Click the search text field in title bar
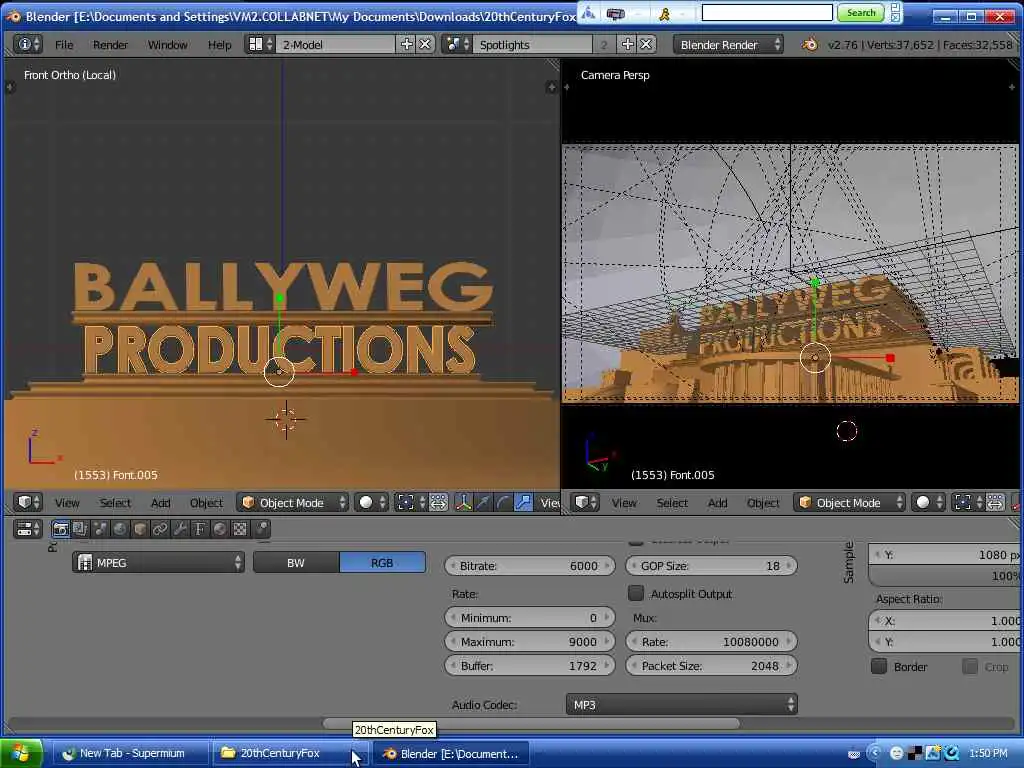Viewport: 1024px width, 768px height. (767, 12)
